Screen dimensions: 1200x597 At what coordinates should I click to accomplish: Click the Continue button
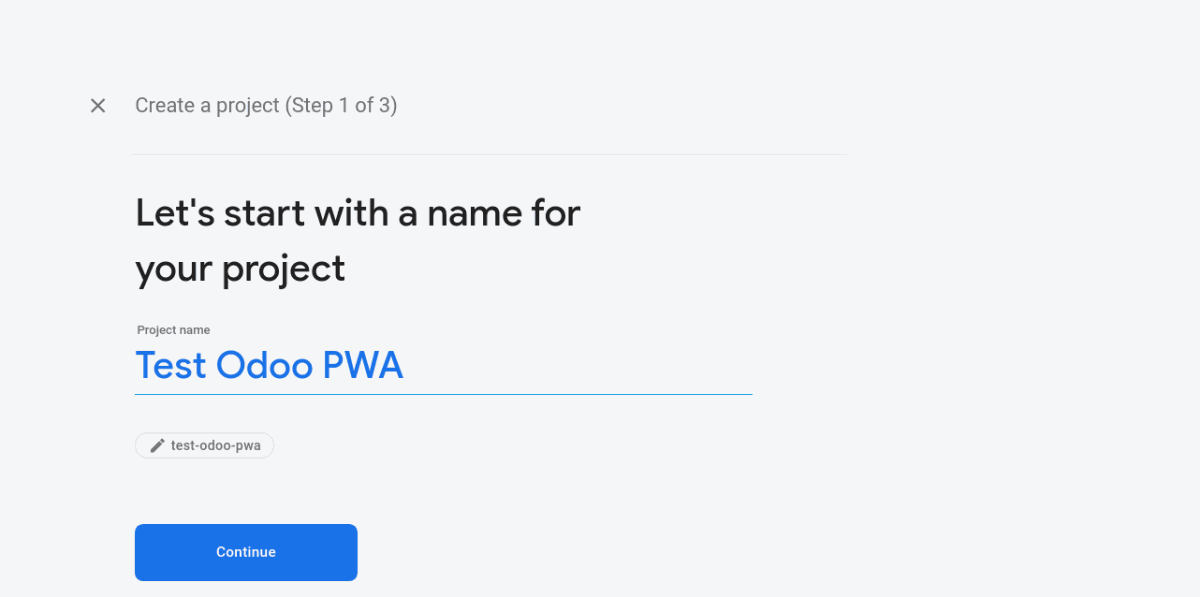coord(246,552)
